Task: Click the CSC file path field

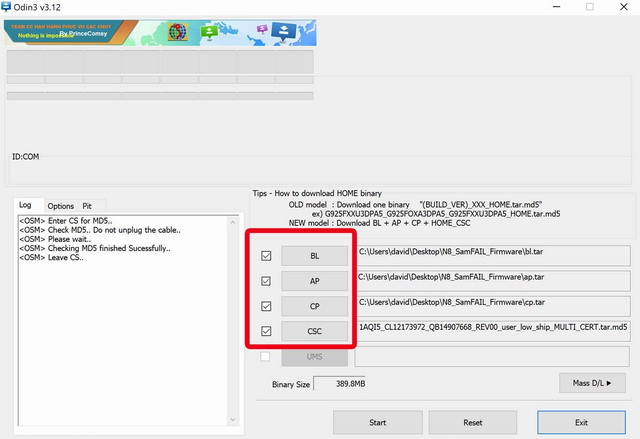Action: tap(493, 329)
